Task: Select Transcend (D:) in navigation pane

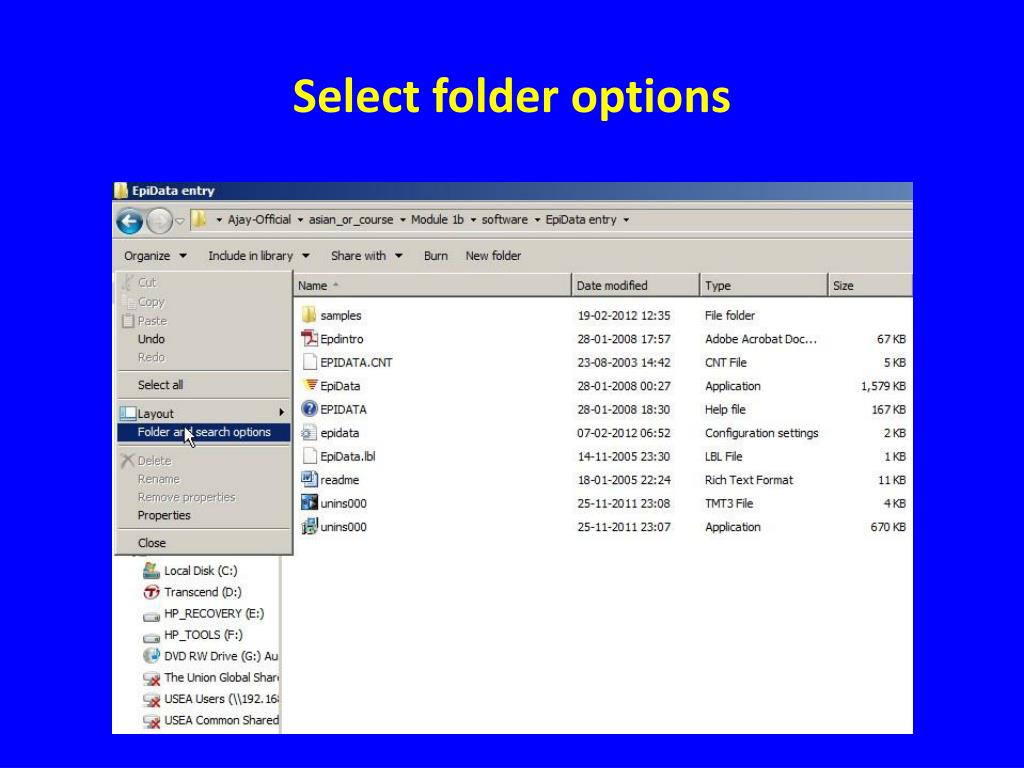Action: tap(203, 592)
